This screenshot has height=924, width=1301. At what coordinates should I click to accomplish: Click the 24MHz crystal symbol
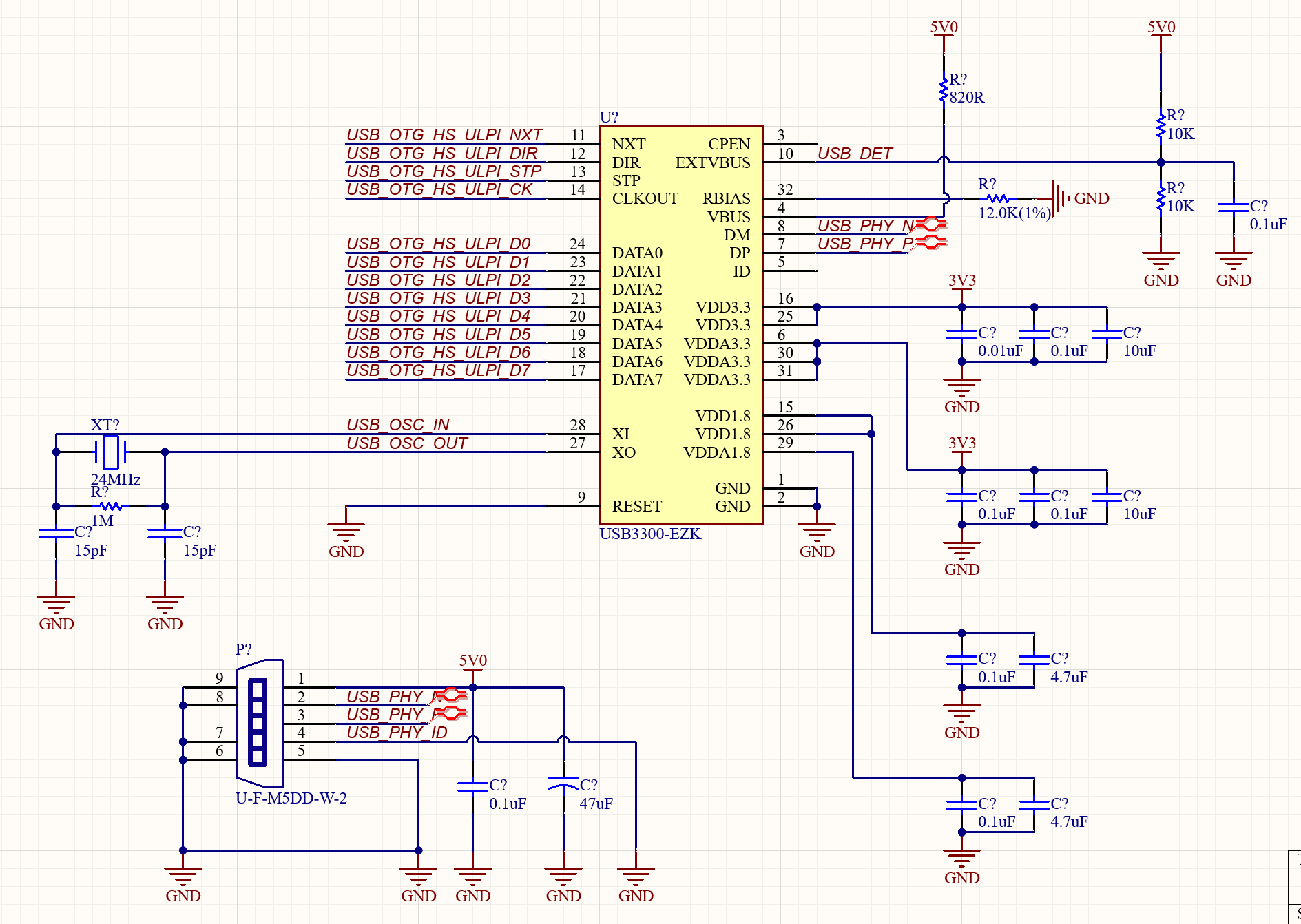click(110, 452)
